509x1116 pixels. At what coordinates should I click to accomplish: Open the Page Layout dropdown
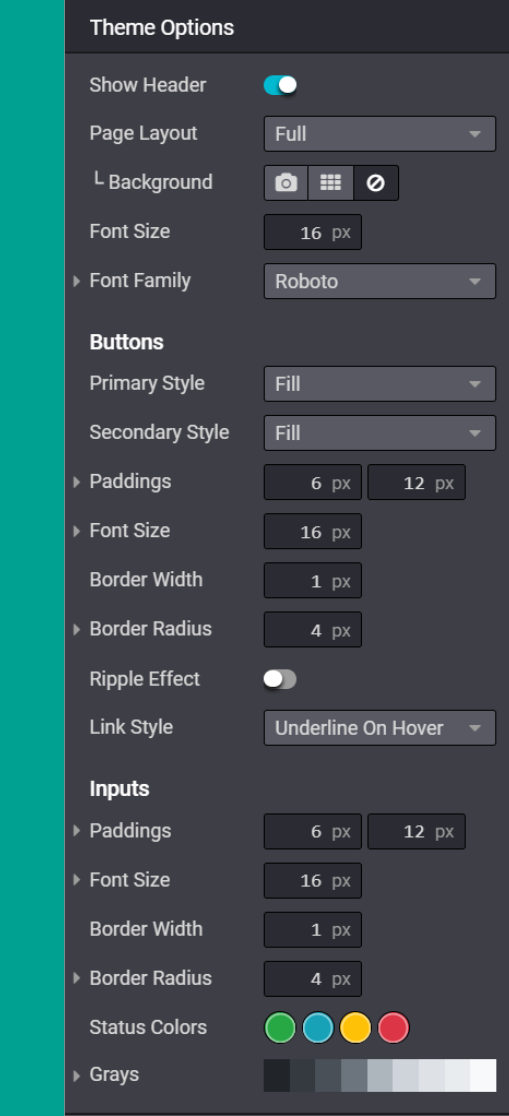pyautogui.click(x=379, y=134)
